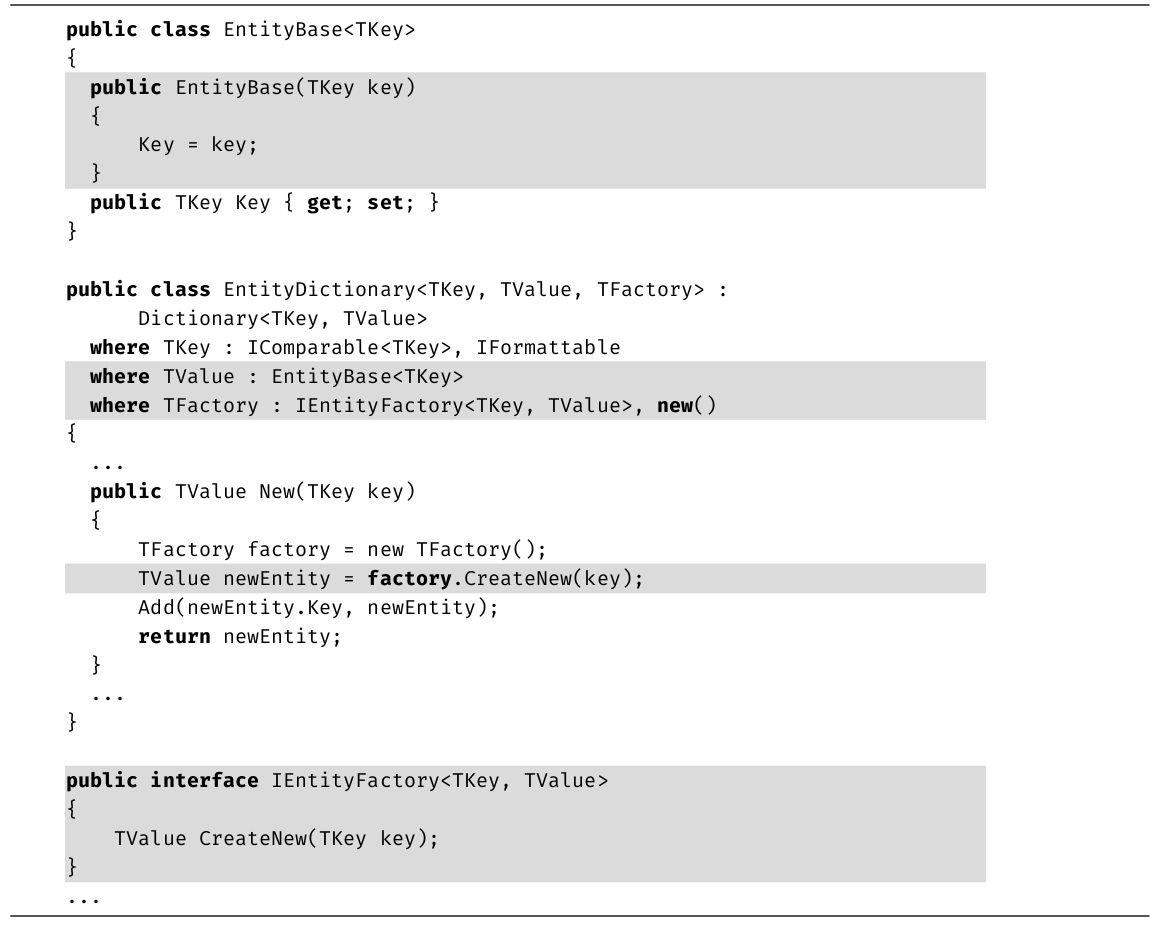The height and width of the screenshot is (927, 1152).
Task: Click the 'TValue CreateNew(TKey key);' interface method
Action: (276, 839)
